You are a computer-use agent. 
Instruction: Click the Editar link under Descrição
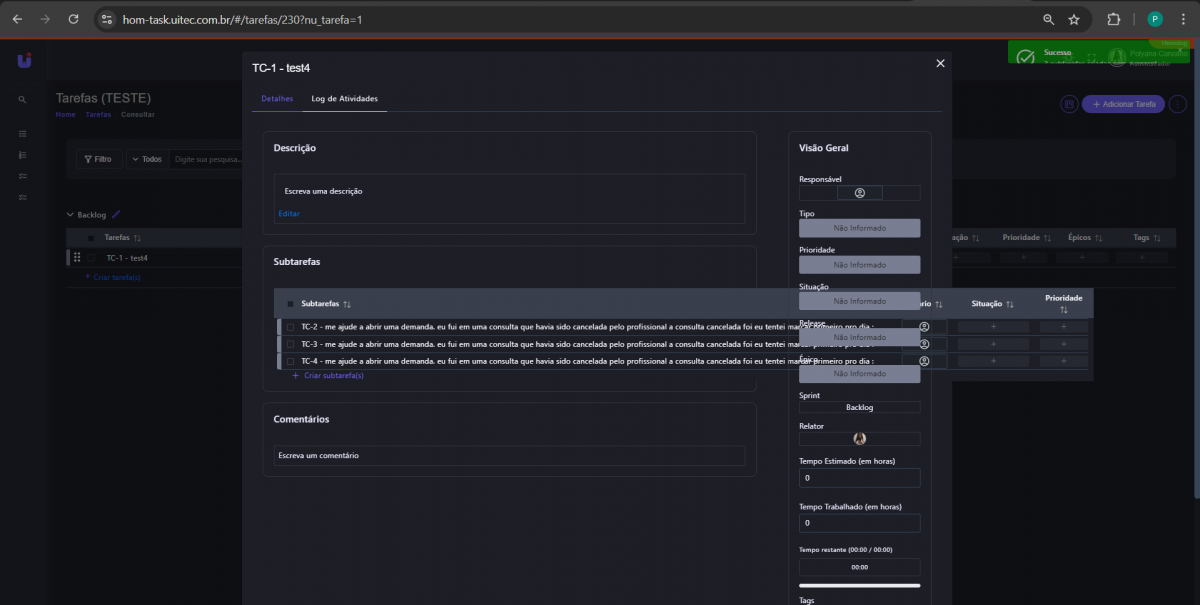point(289,214)
